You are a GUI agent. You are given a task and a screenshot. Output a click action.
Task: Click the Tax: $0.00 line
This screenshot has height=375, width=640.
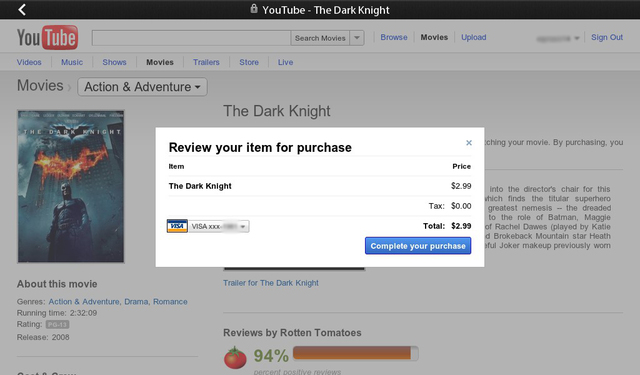click(450, 206)
